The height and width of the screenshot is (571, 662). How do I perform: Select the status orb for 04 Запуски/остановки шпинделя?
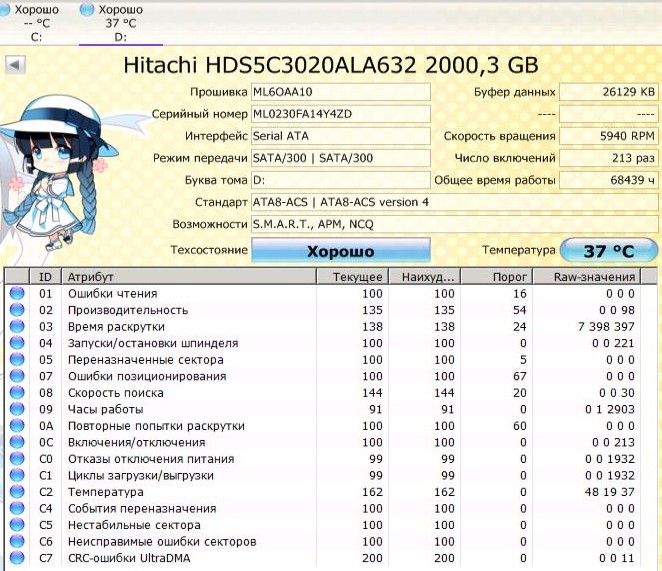point(17,343)
